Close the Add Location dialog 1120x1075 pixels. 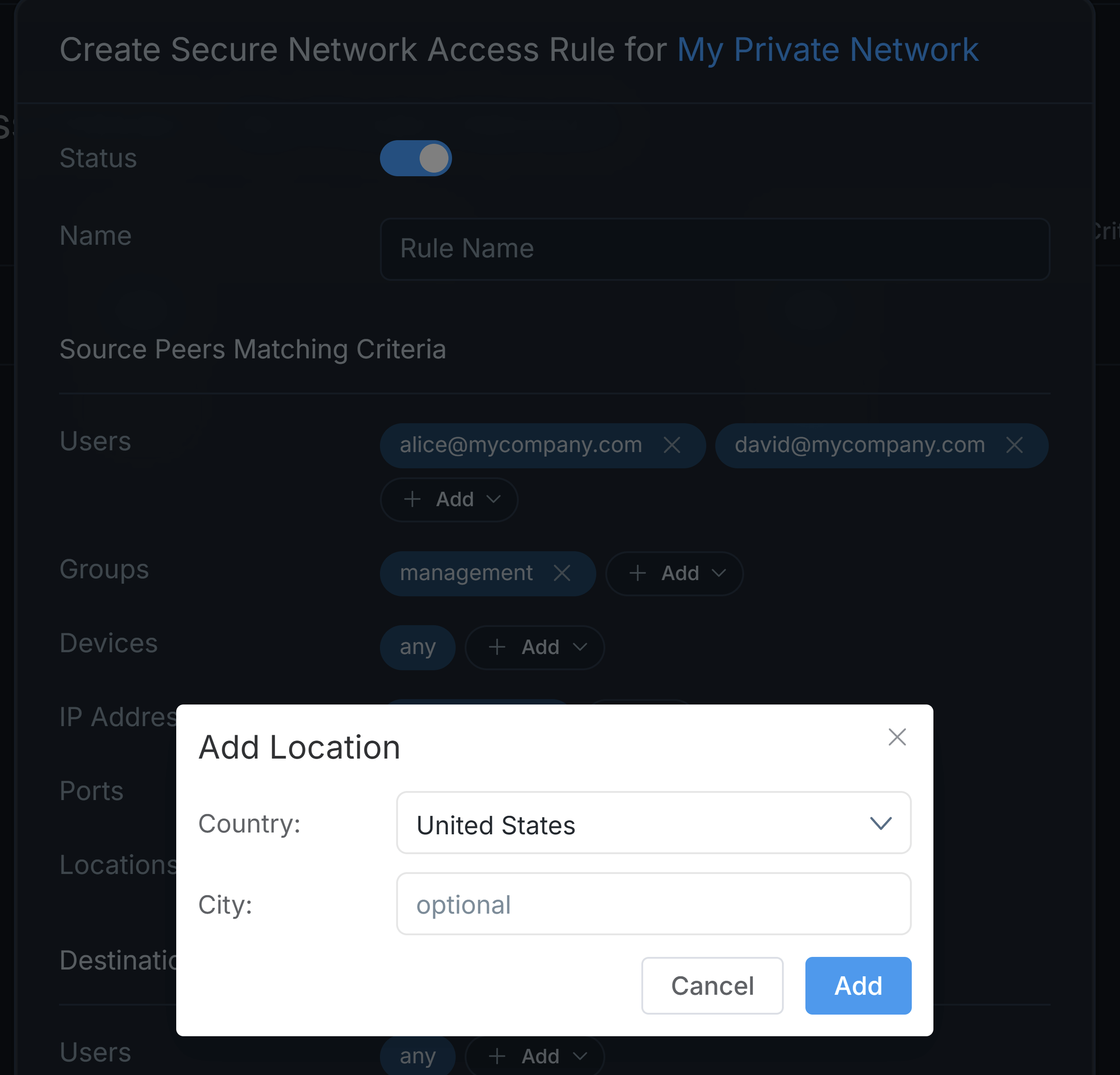pos(897,737)
